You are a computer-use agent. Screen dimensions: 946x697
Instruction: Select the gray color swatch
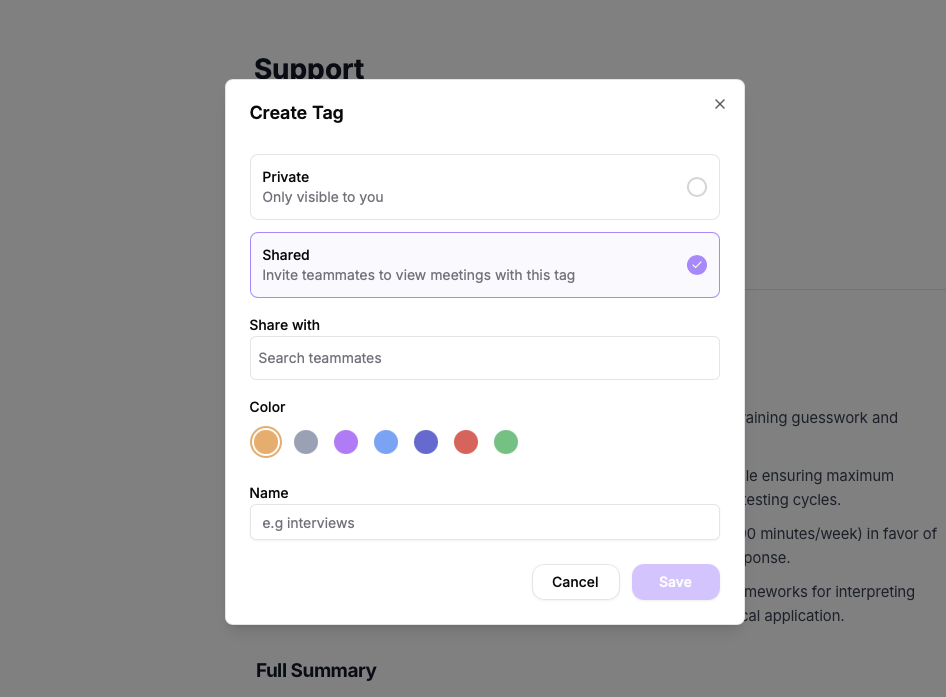(306, 441)
